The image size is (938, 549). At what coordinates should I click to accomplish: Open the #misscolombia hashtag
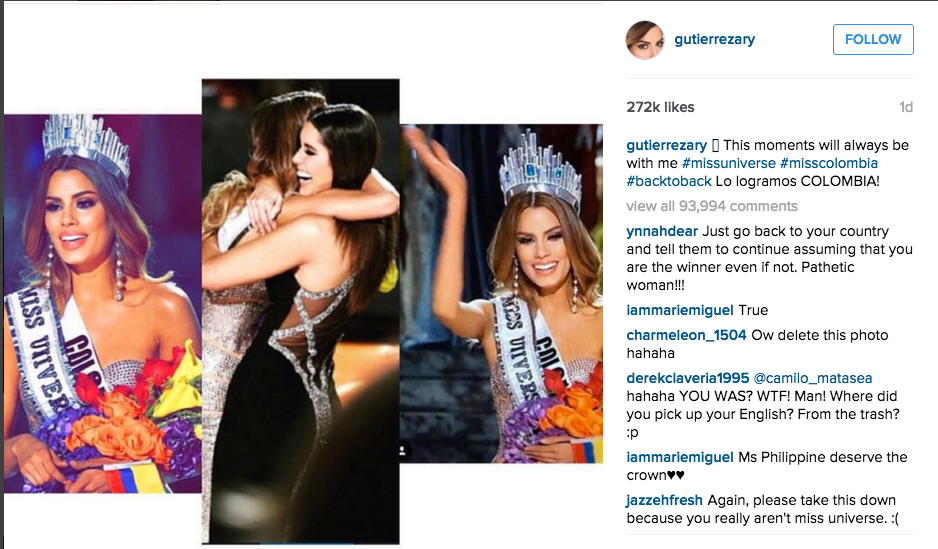point(829,163)
